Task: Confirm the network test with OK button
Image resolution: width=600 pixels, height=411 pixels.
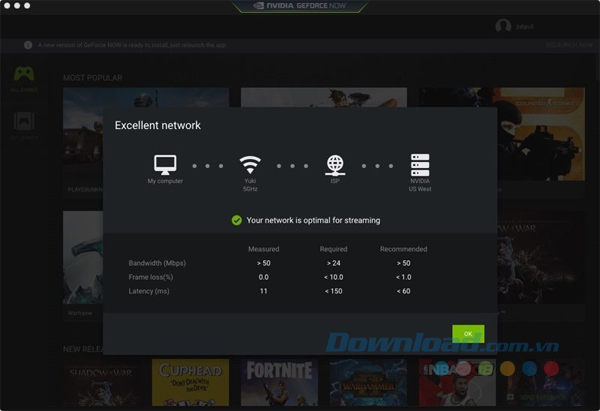Action: click(468, 334)
